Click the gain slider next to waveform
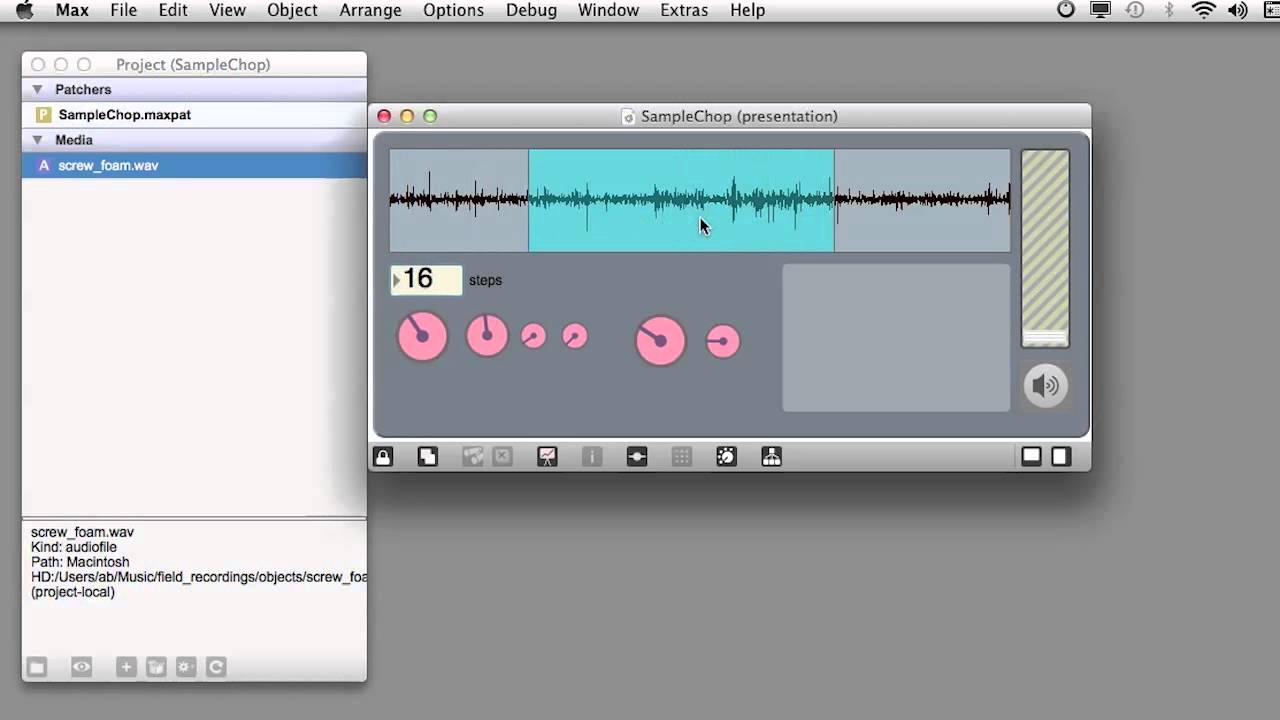1280x720 pixels. click(1045, 248)
